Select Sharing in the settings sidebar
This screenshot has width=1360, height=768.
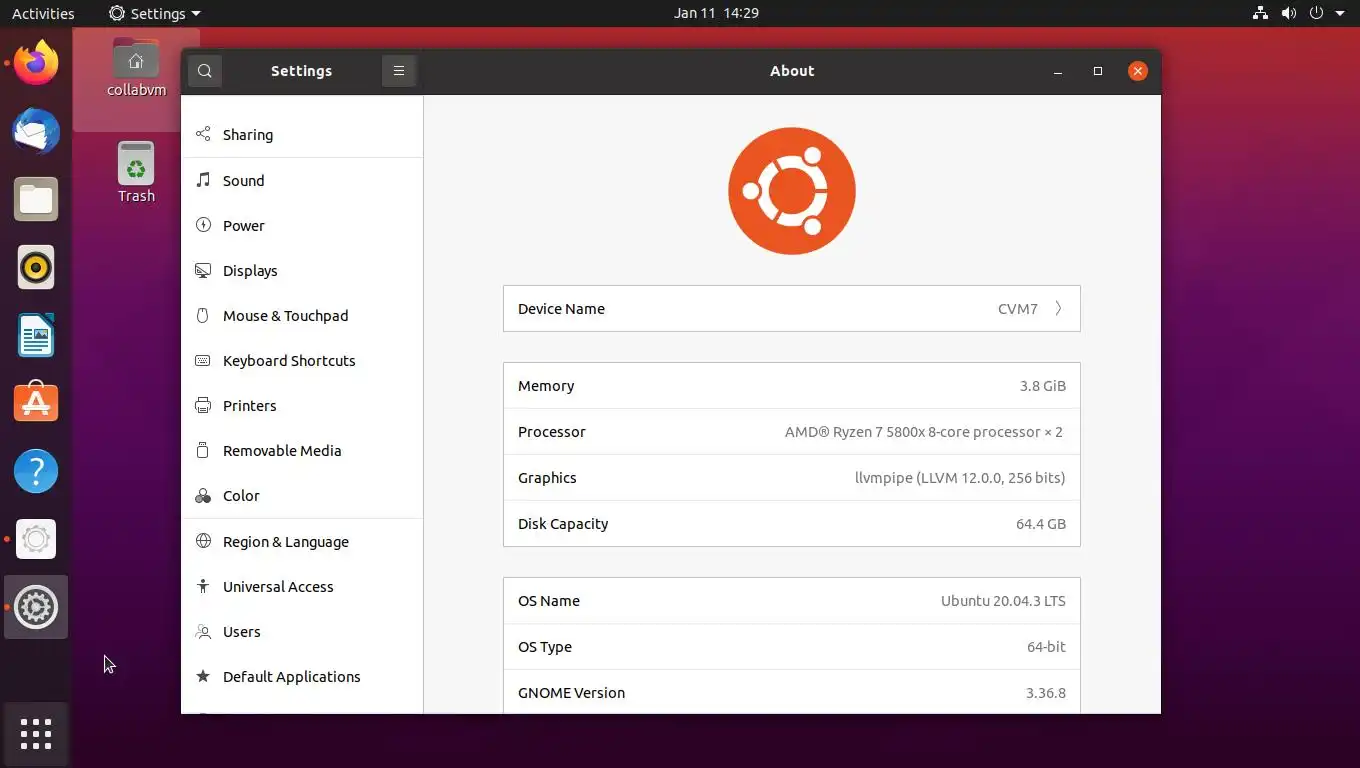302,134
